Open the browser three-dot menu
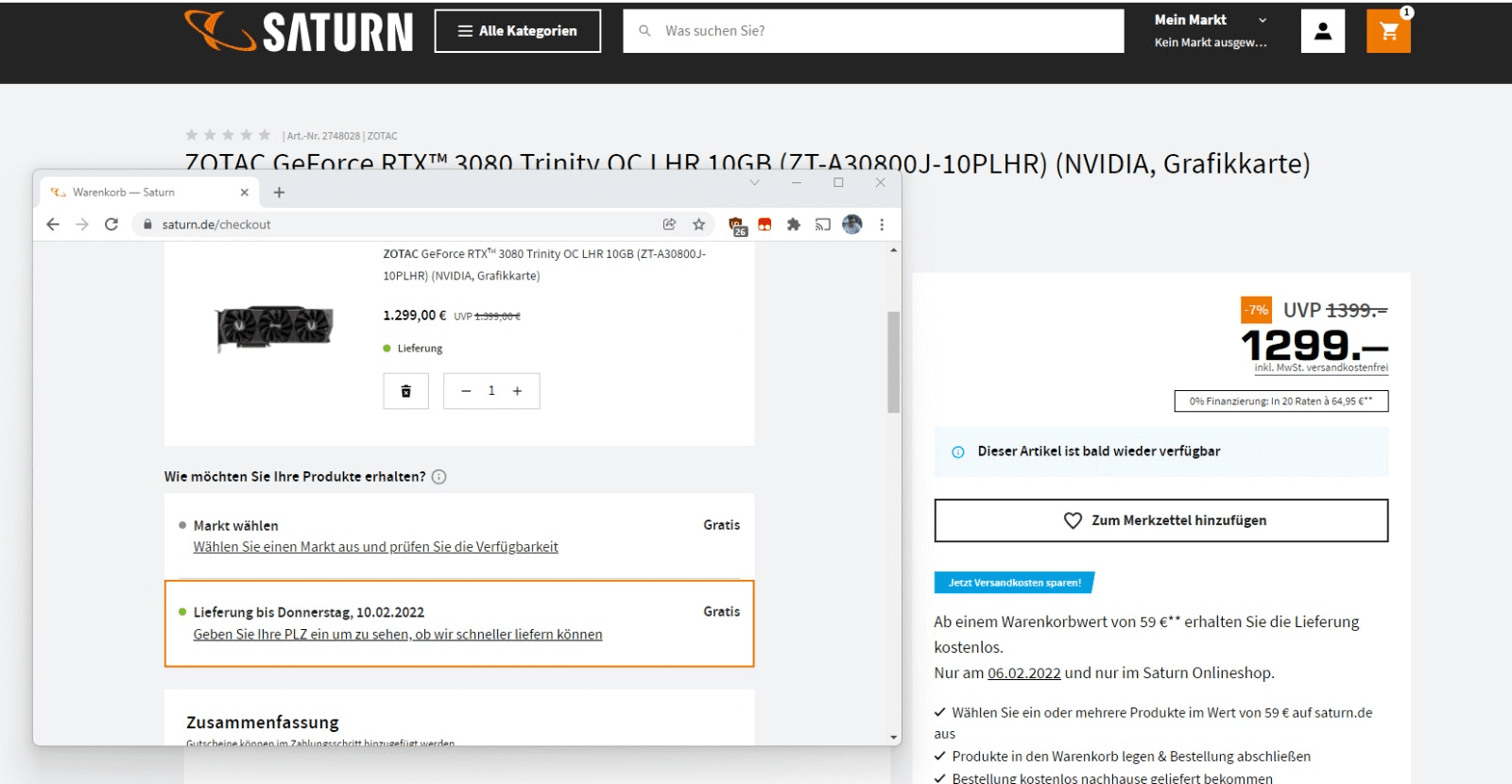The height and width of the screenshot is (784, 1512). [882, 224]
